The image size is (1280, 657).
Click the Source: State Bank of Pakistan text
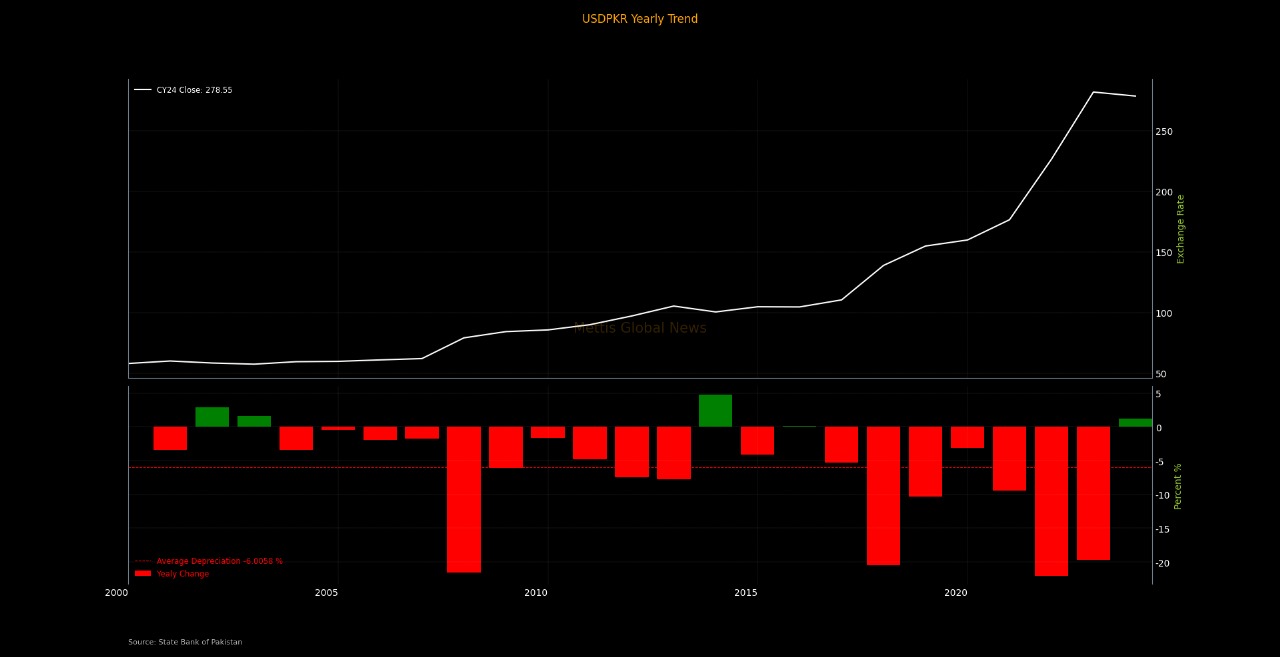185,642
